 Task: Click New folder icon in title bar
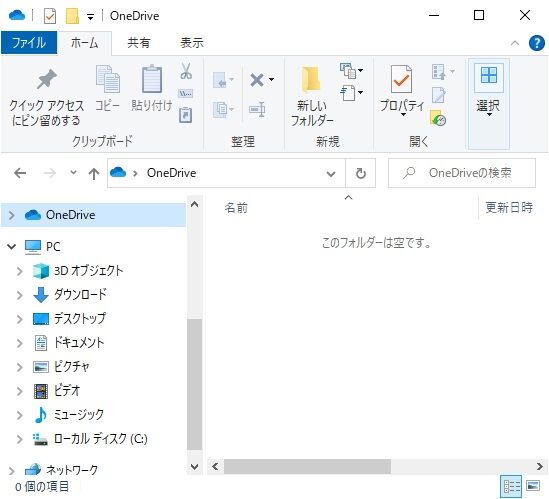pyautogui.click(x=72, y=16)
